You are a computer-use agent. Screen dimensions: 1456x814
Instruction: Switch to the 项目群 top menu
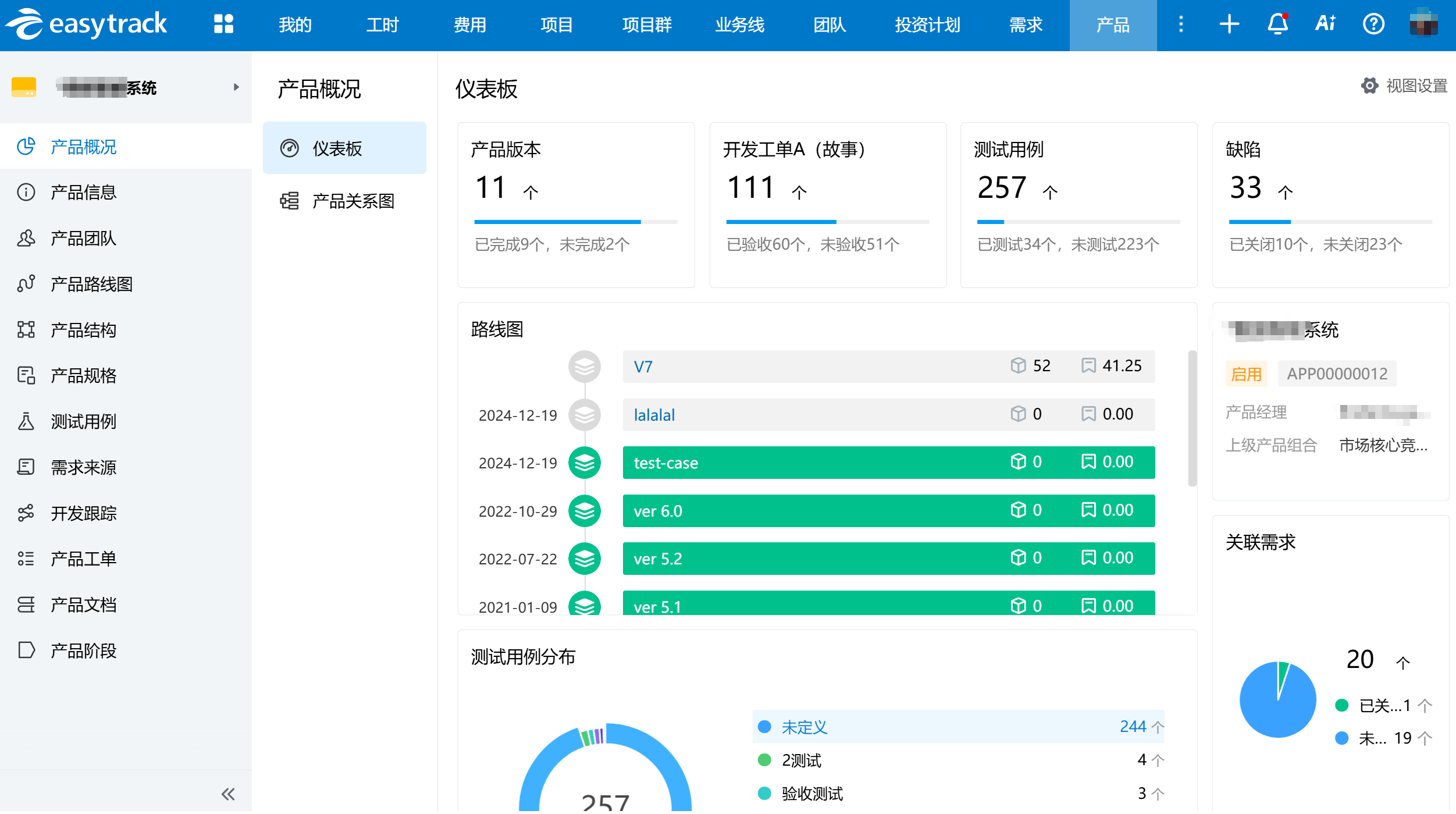click(x=647, y=24)
